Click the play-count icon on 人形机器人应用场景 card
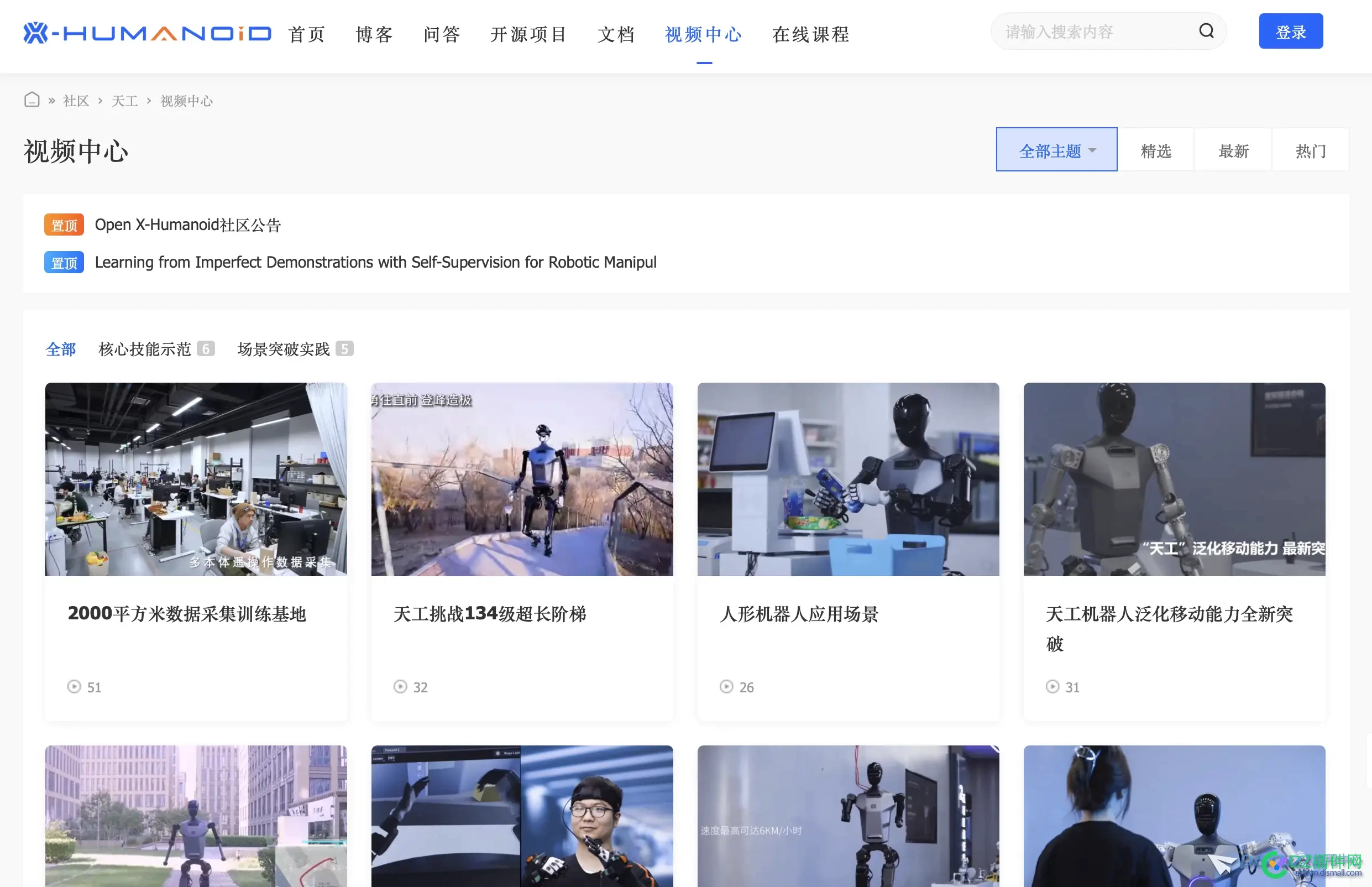Screen dimensions: 1372x887 726,687
